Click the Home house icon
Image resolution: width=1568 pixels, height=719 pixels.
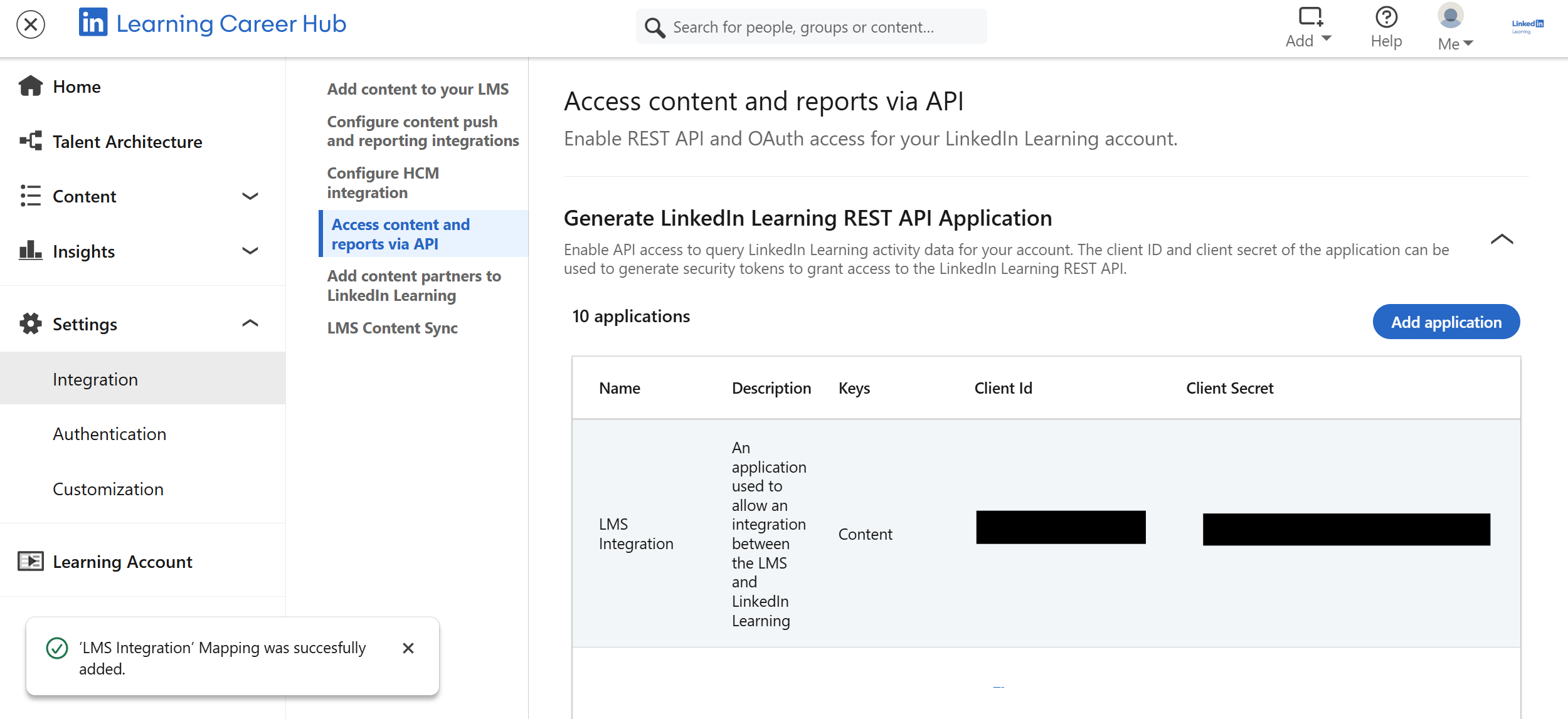tap(31, 86)
